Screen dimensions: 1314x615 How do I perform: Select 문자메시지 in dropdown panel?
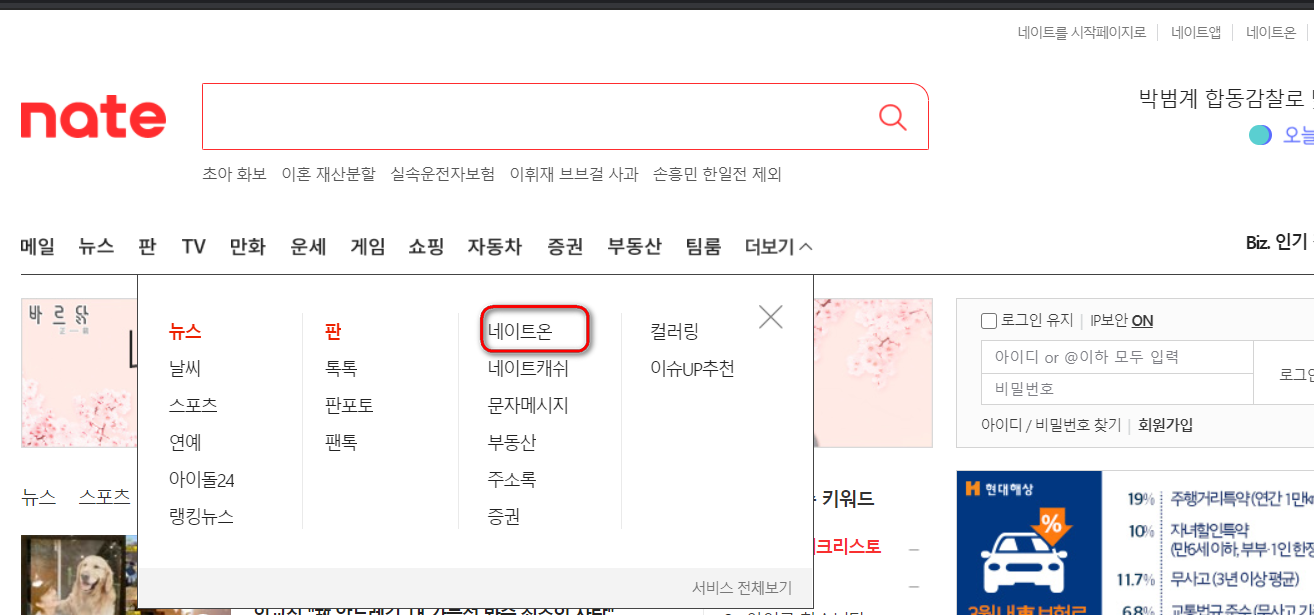(x=528, y=405)
